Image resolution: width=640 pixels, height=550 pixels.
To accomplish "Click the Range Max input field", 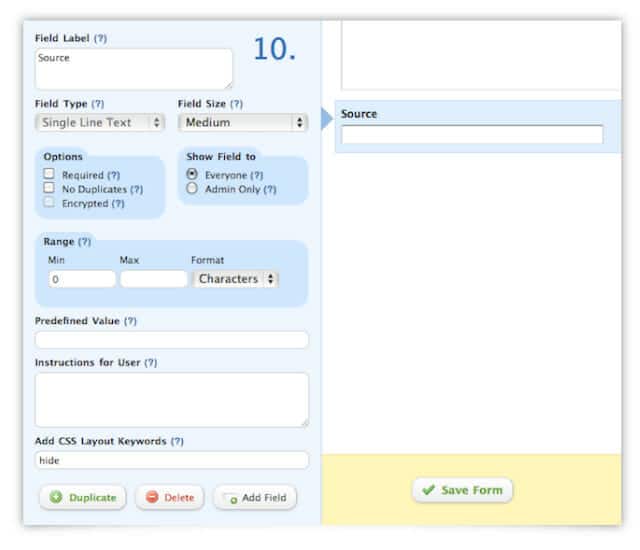I will pyautogui.click(x=153, y=279).
